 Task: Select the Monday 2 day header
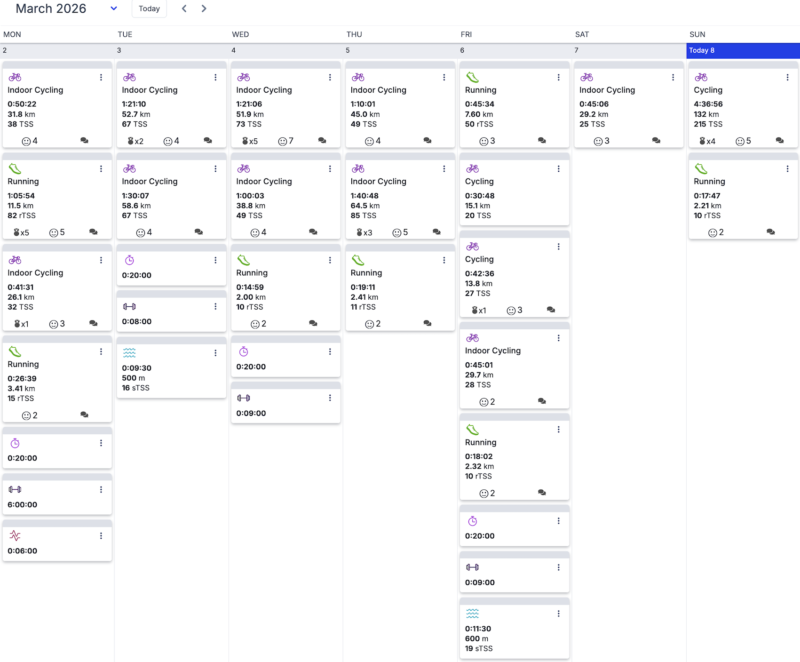57,50
